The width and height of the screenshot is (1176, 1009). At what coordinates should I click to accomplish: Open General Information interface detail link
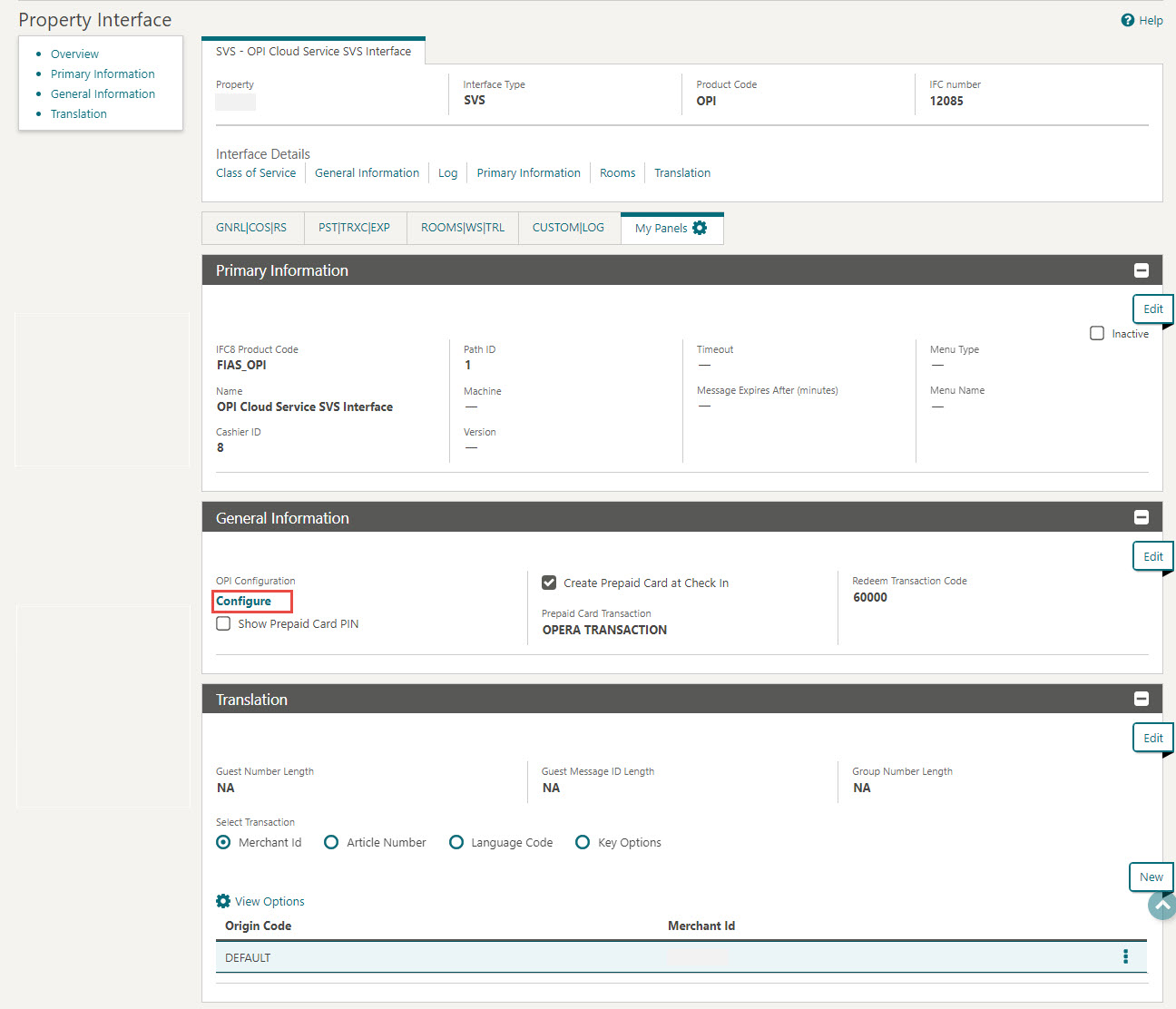pos(367,172)
